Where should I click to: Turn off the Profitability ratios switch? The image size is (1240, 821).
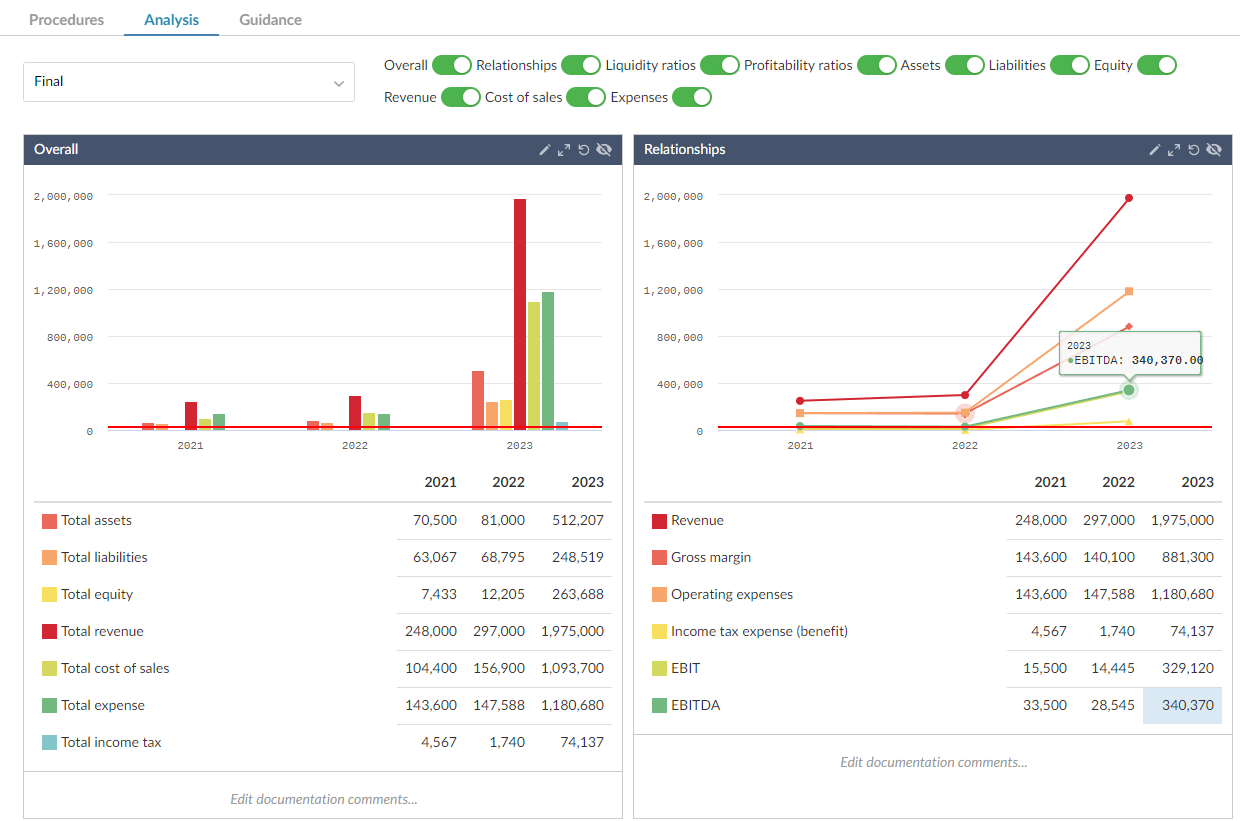pos(877,65)
